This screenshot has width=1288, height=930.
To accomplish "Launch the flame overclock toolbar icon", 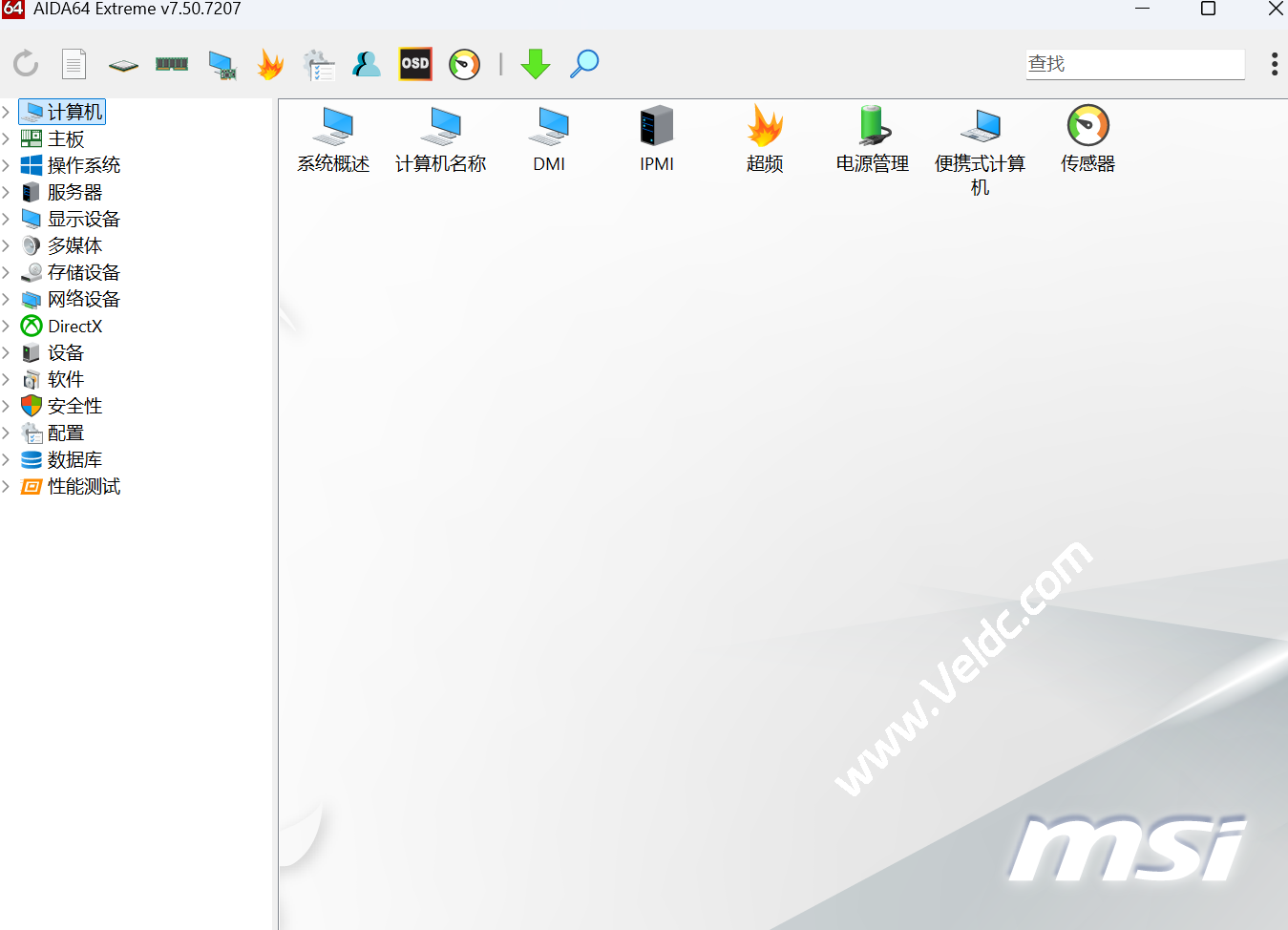I will [269, 63].
